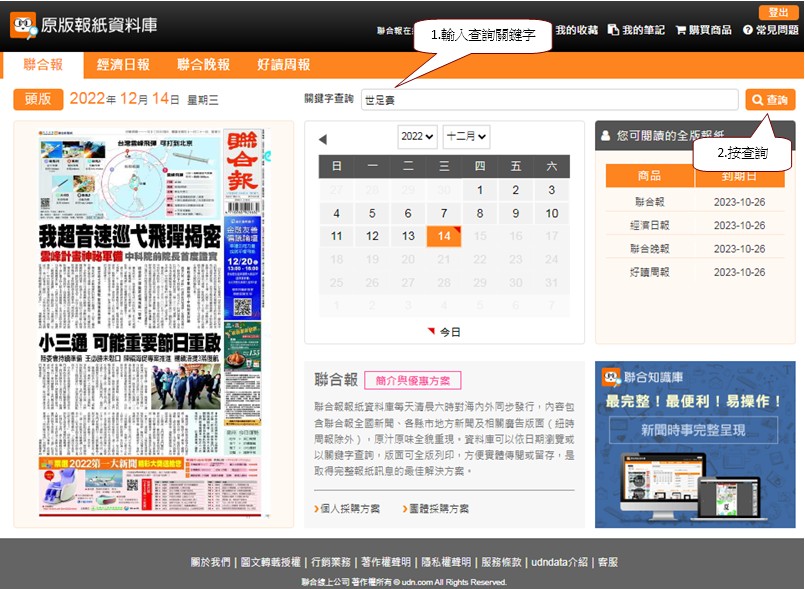Open the year 2022 dropdown

pos(417,136)
